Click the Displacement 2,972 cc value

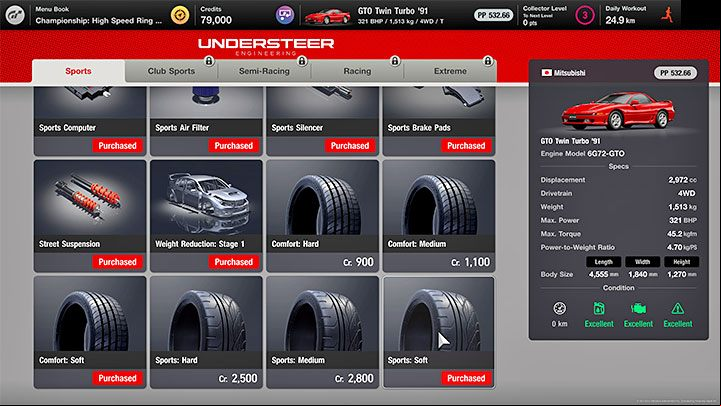tap(682, 180)
